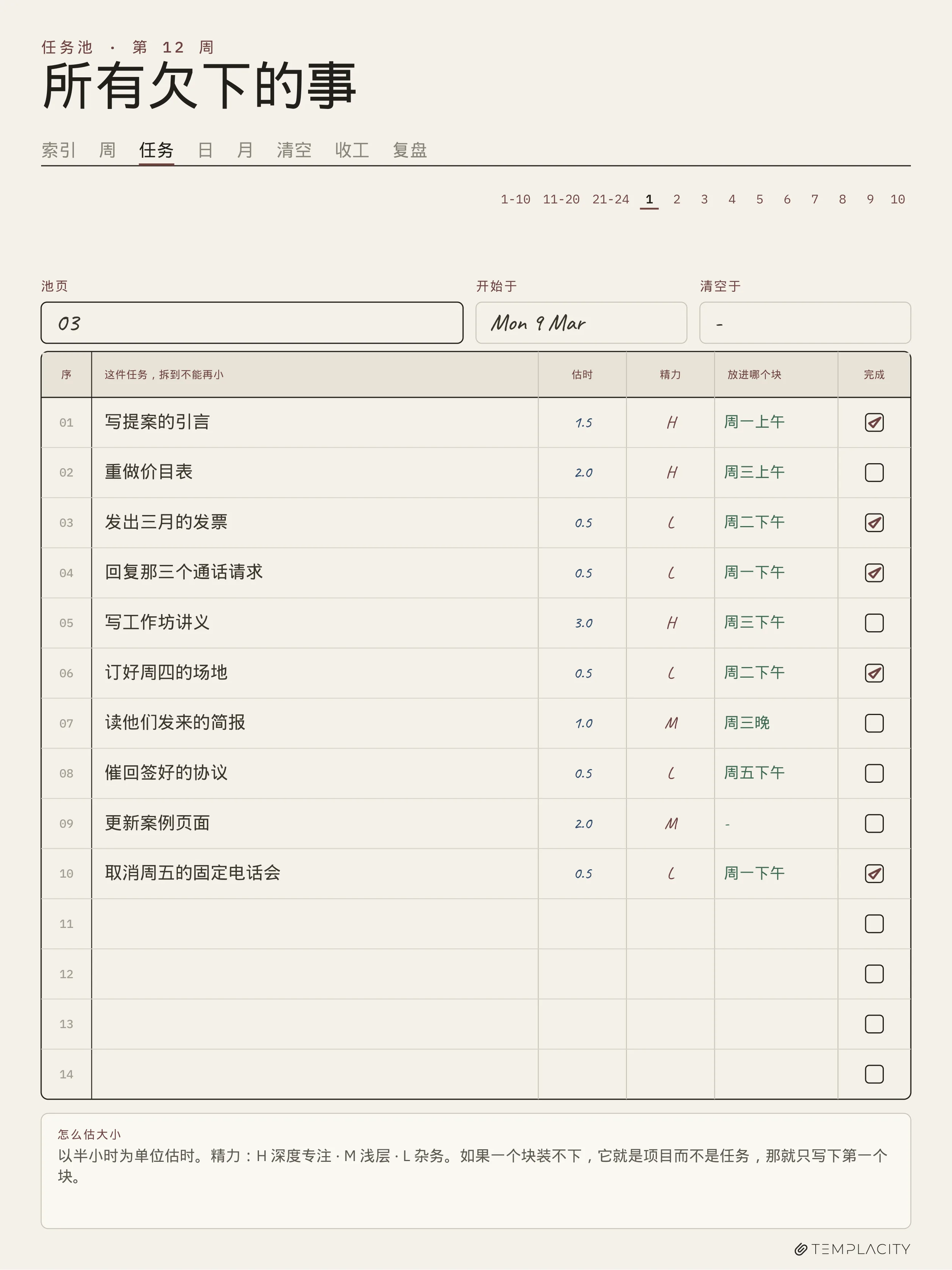Jump to page range 1-10
The width and height of the screenshot is (952, 1270).
tap(515, 199)
